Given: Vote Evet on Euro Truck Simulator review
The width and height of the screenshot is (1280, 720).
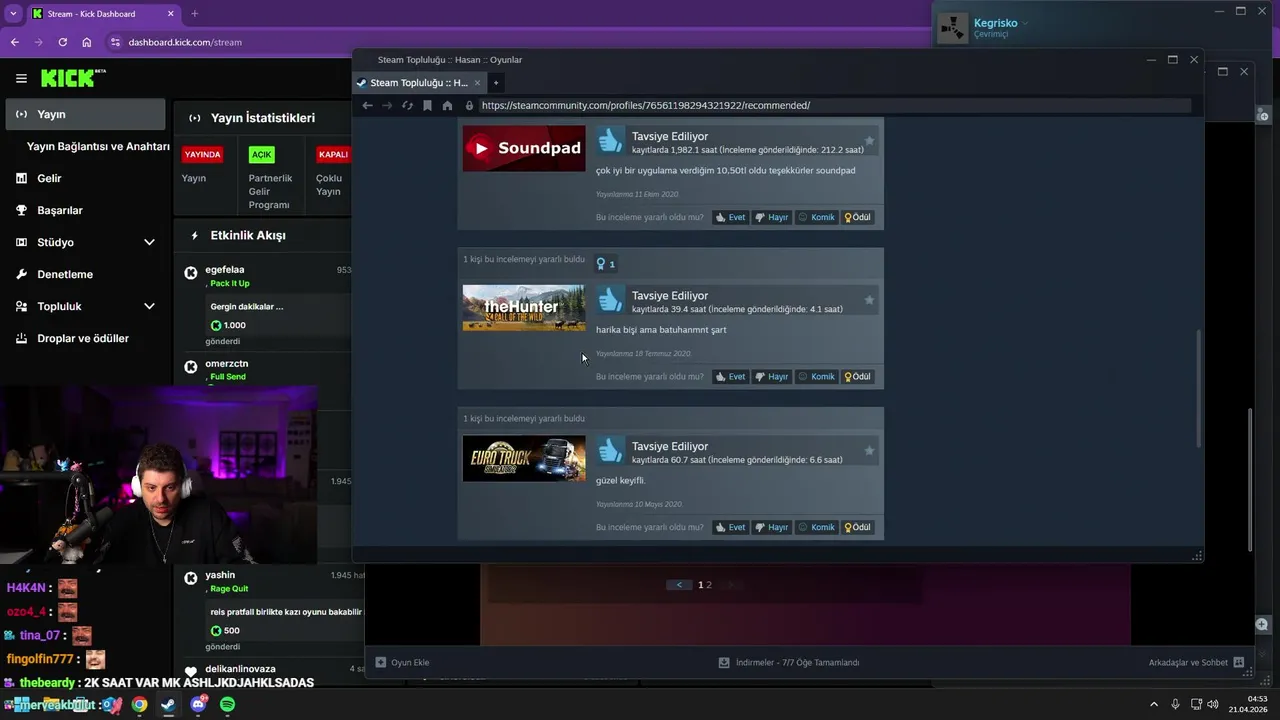Looking at the screenshot, I should pos(730,527).
